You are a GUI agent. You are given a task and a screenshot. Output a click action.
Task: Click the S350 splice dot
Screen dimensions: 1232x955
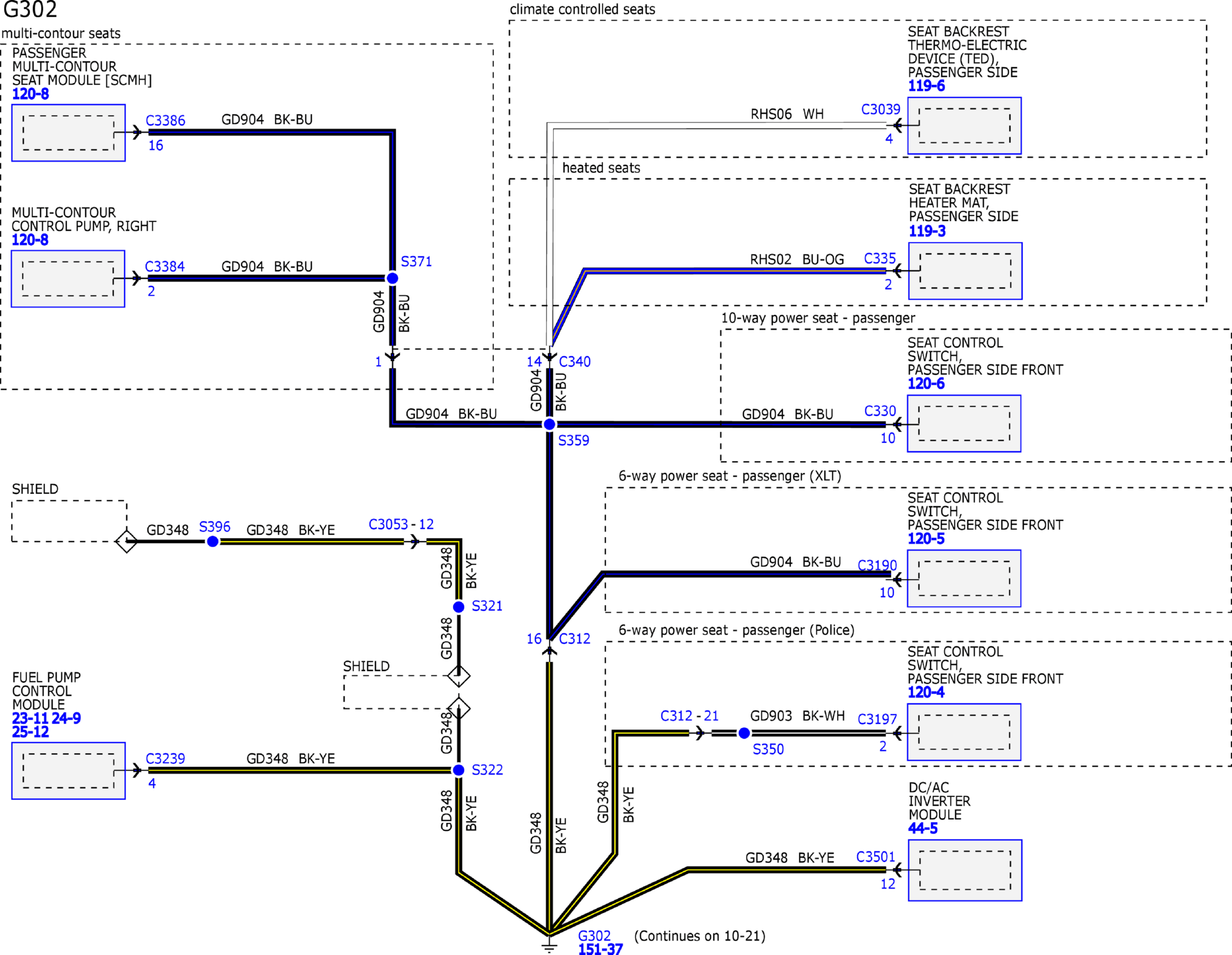[744, 733]
